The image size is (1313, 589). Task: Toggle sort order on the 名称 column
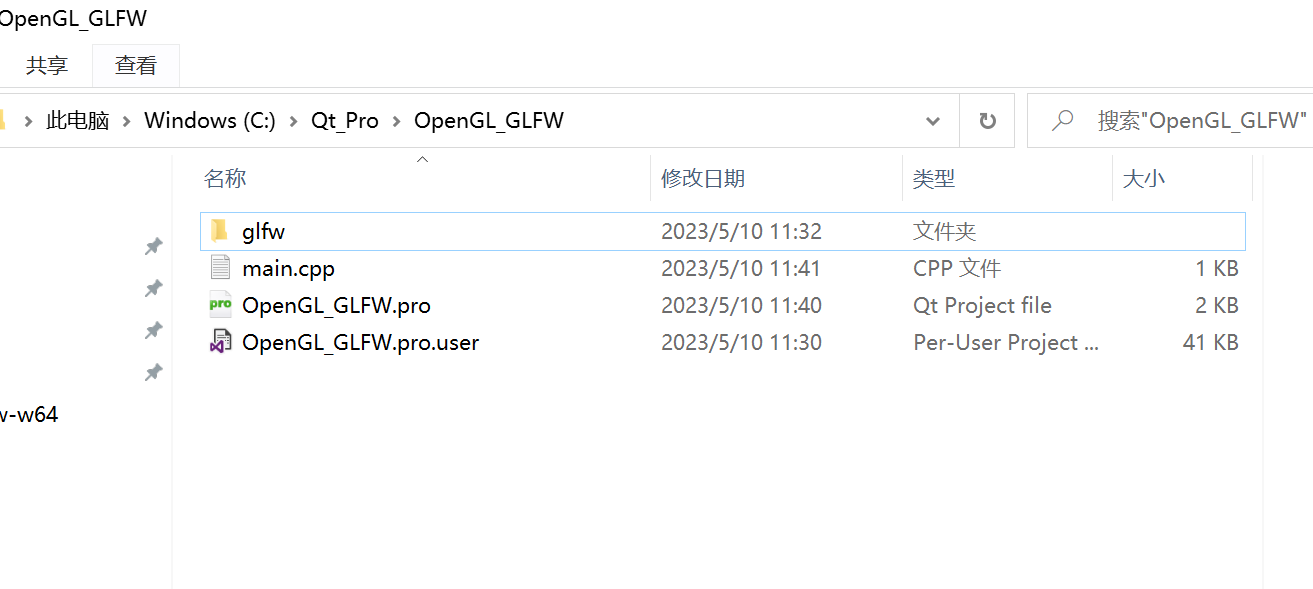point(225,178)
